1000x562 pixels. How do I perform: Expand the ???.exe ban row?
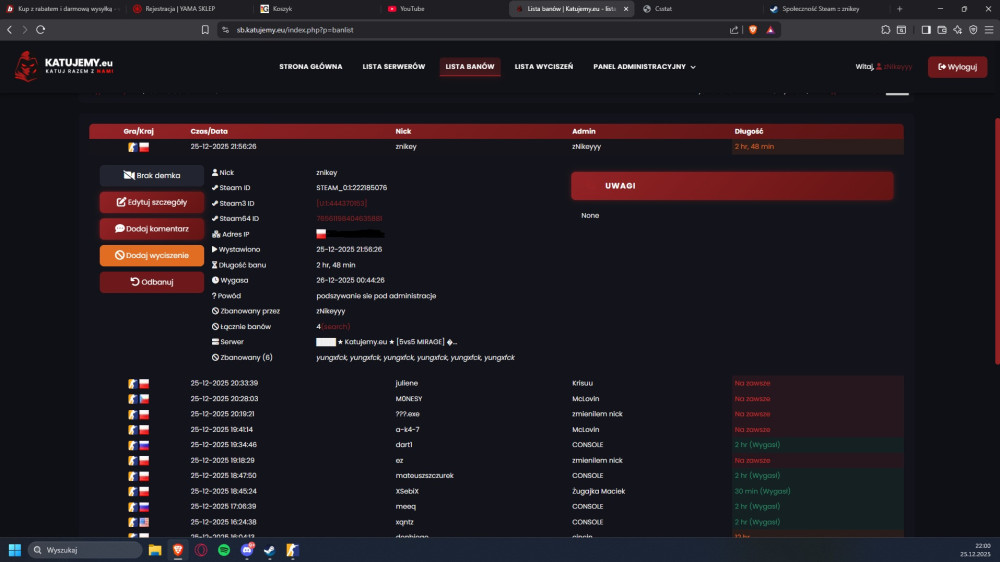click(x=496, y=414)
